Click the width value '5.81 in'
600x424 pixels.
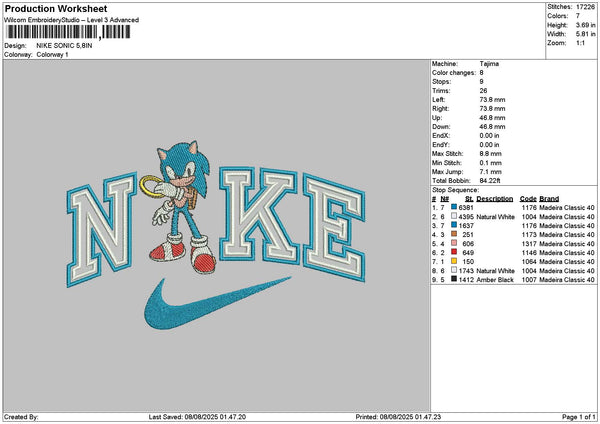click(x=586, y=34)
